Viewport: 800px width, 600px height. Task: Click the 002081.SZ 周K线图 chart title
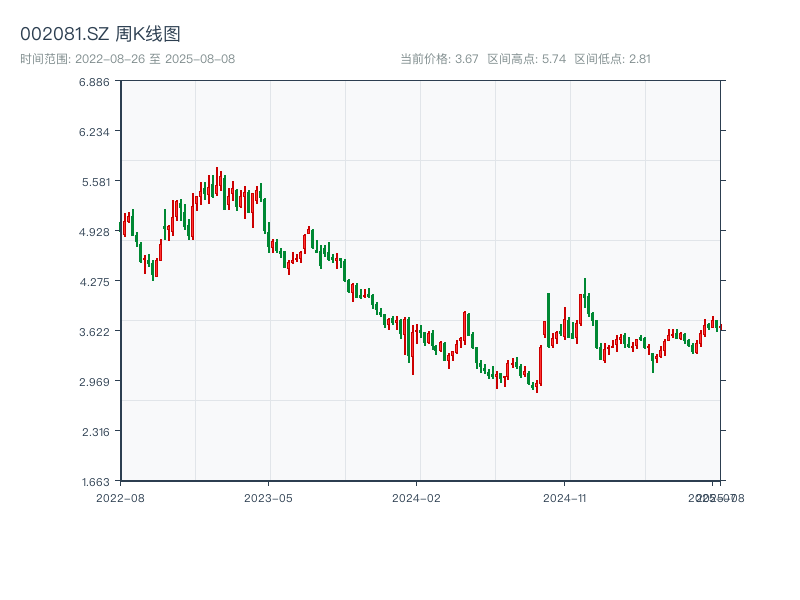(100, 35)
